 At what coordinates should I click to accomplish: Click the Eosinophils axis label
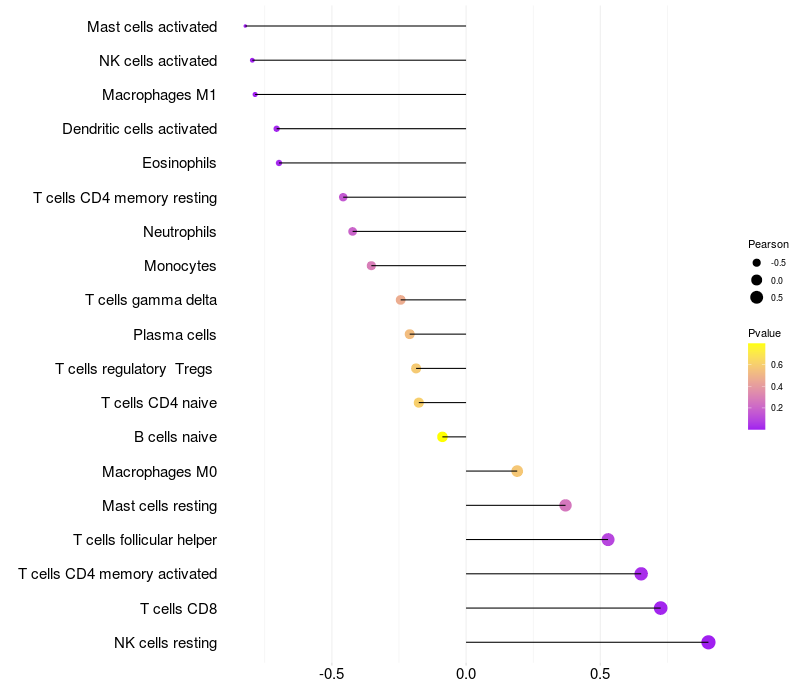click(x=179, y=163)
